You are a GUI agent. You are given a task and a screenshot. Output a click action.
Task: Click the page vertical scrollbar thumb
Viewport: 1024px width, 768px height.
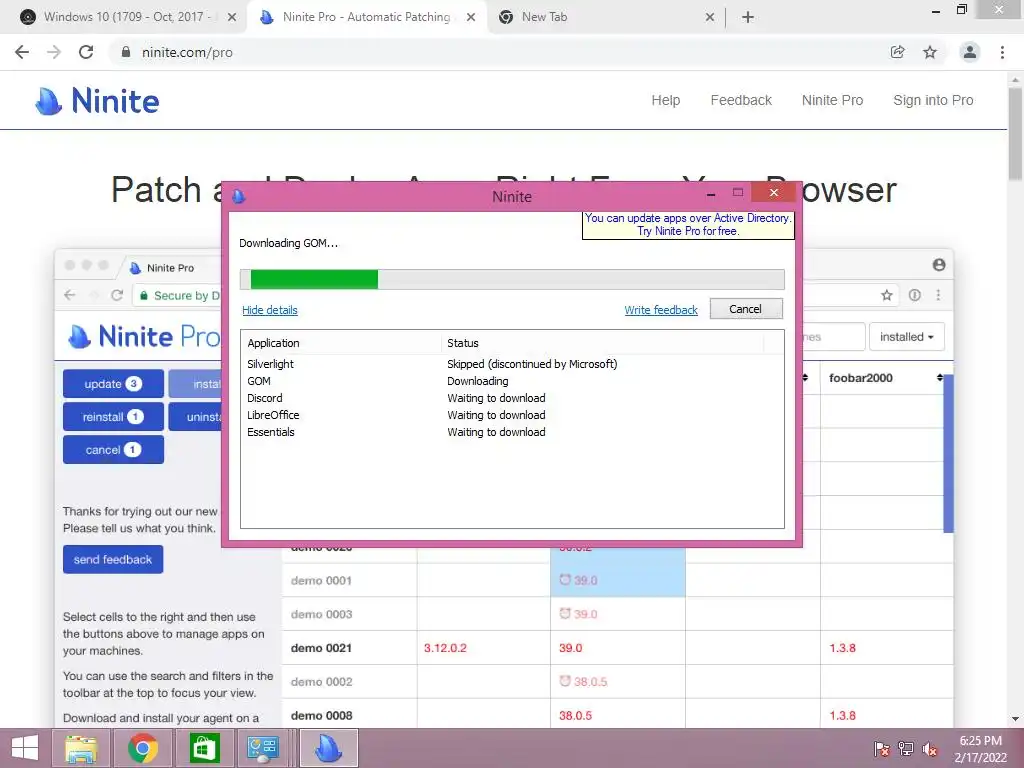1015,133
